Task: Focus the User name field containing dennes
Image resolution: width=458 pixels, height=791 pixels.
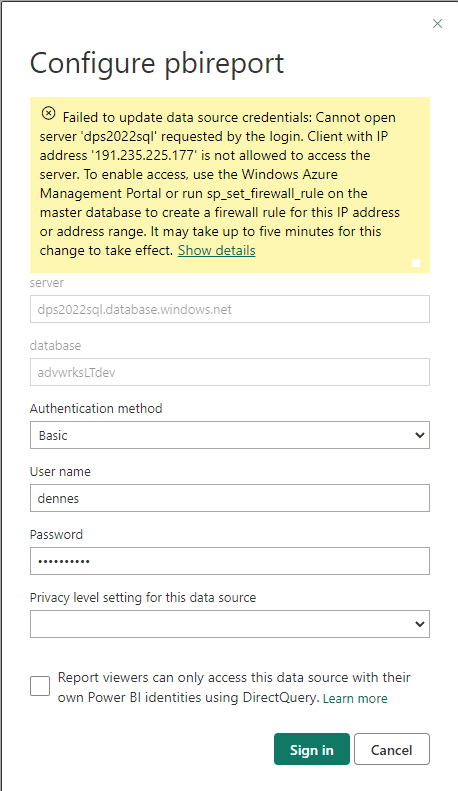Action: pyautogui.click(x=230, y=498)
